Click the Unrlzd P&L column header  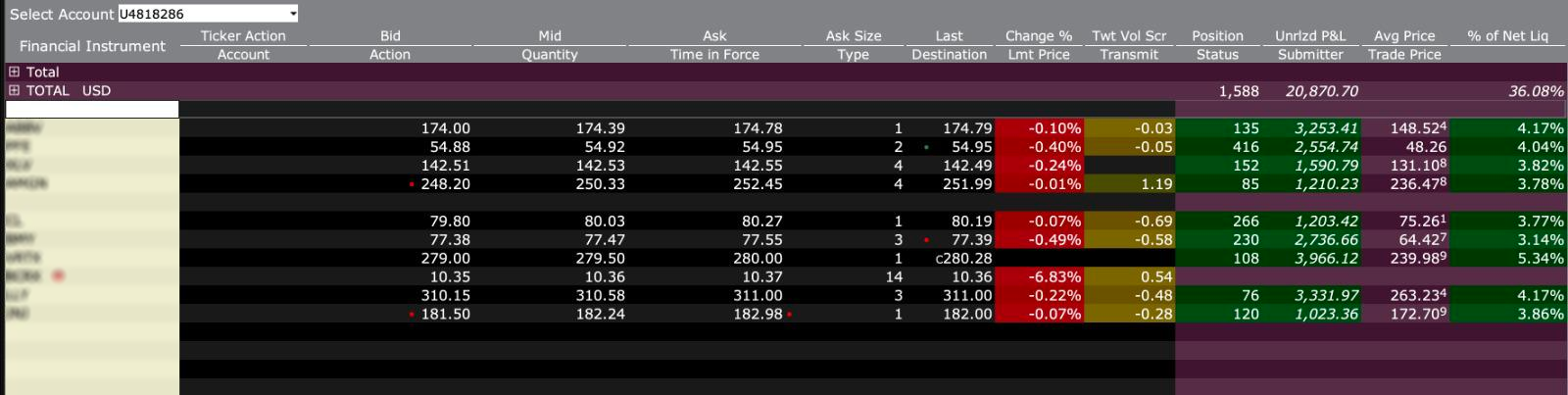click(1310, 35)
